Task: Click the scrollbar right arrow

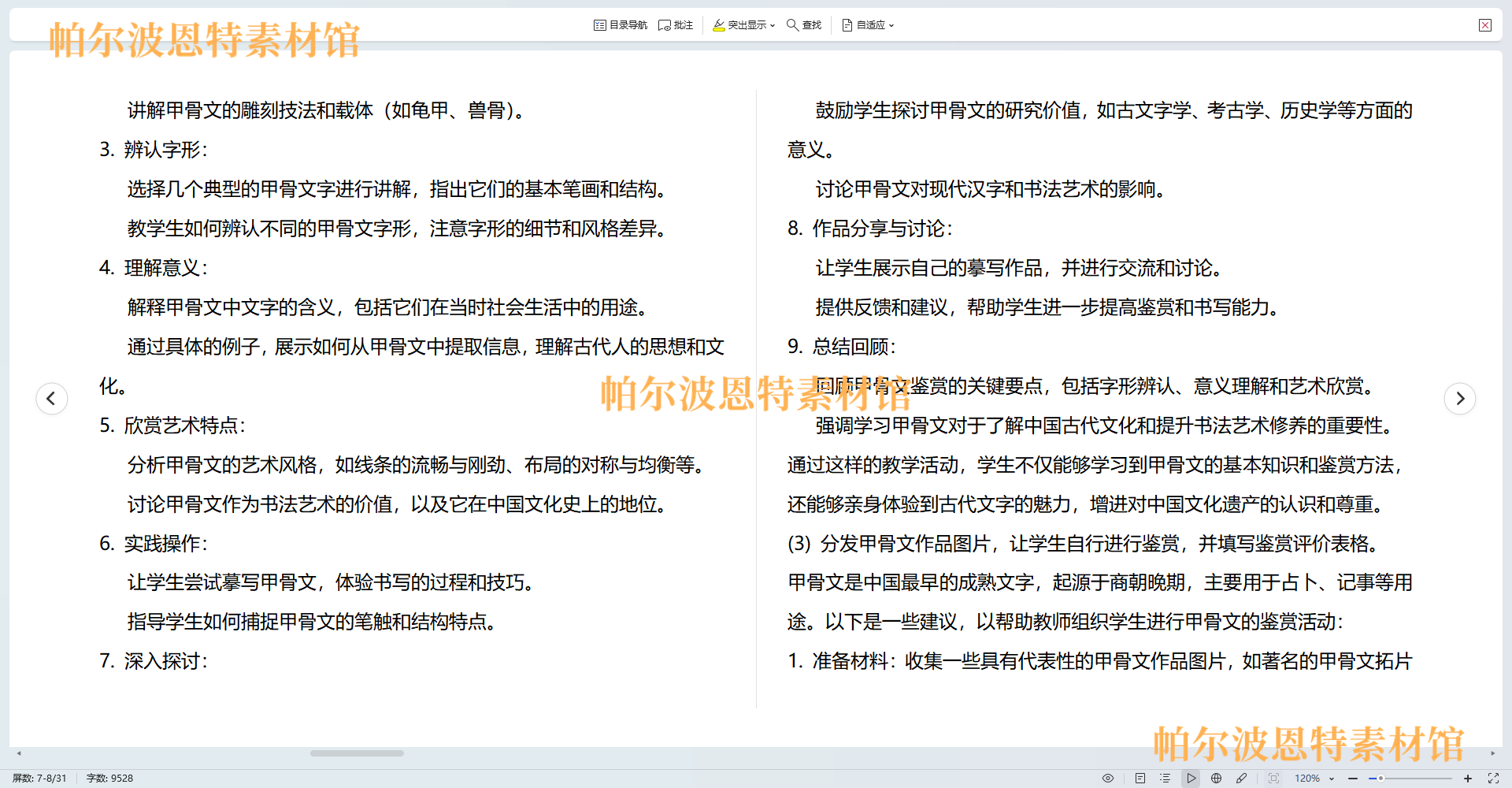Action: (x=1492, y=753)
